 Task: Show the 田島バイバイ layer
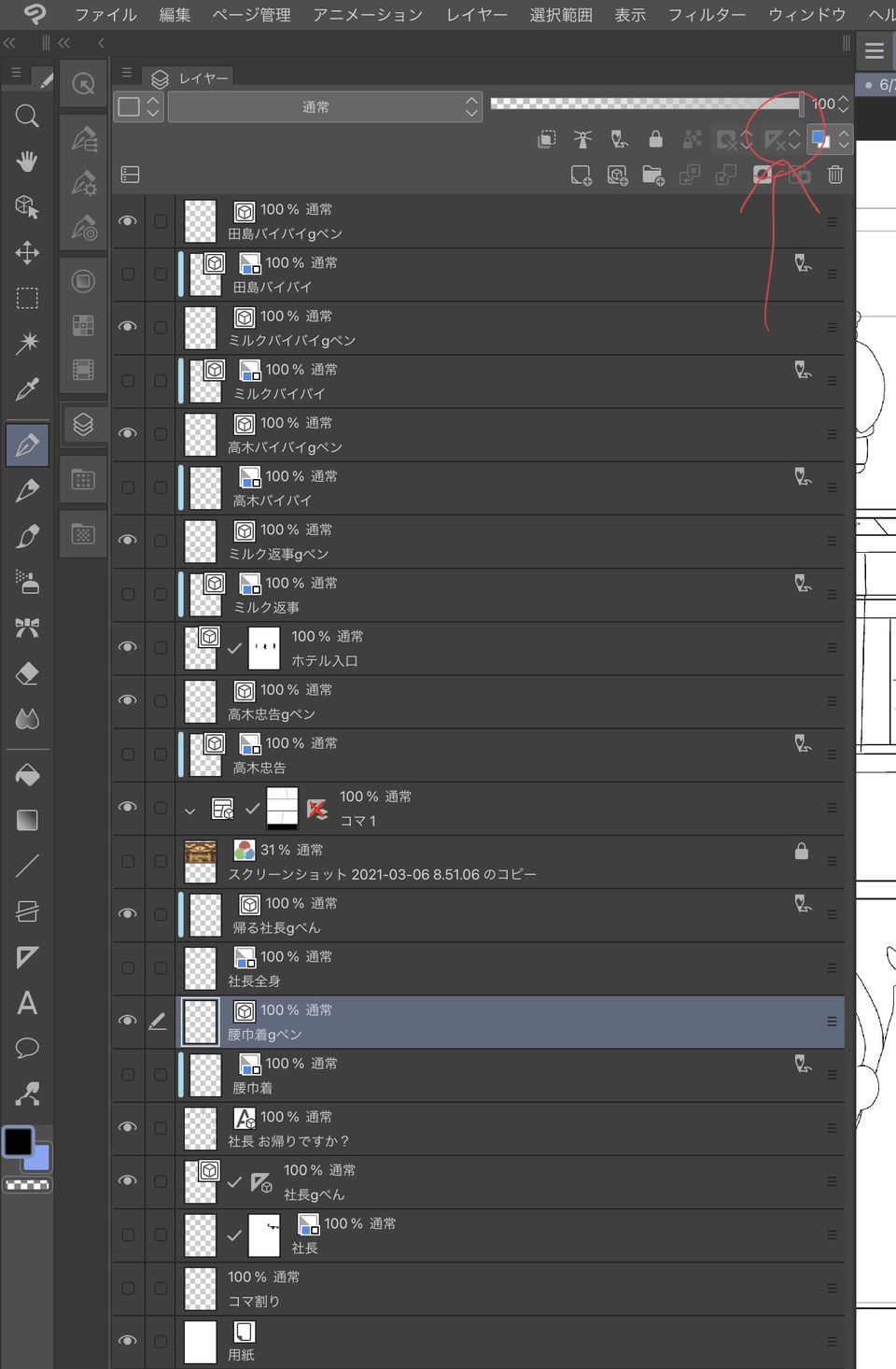point(128,275)
